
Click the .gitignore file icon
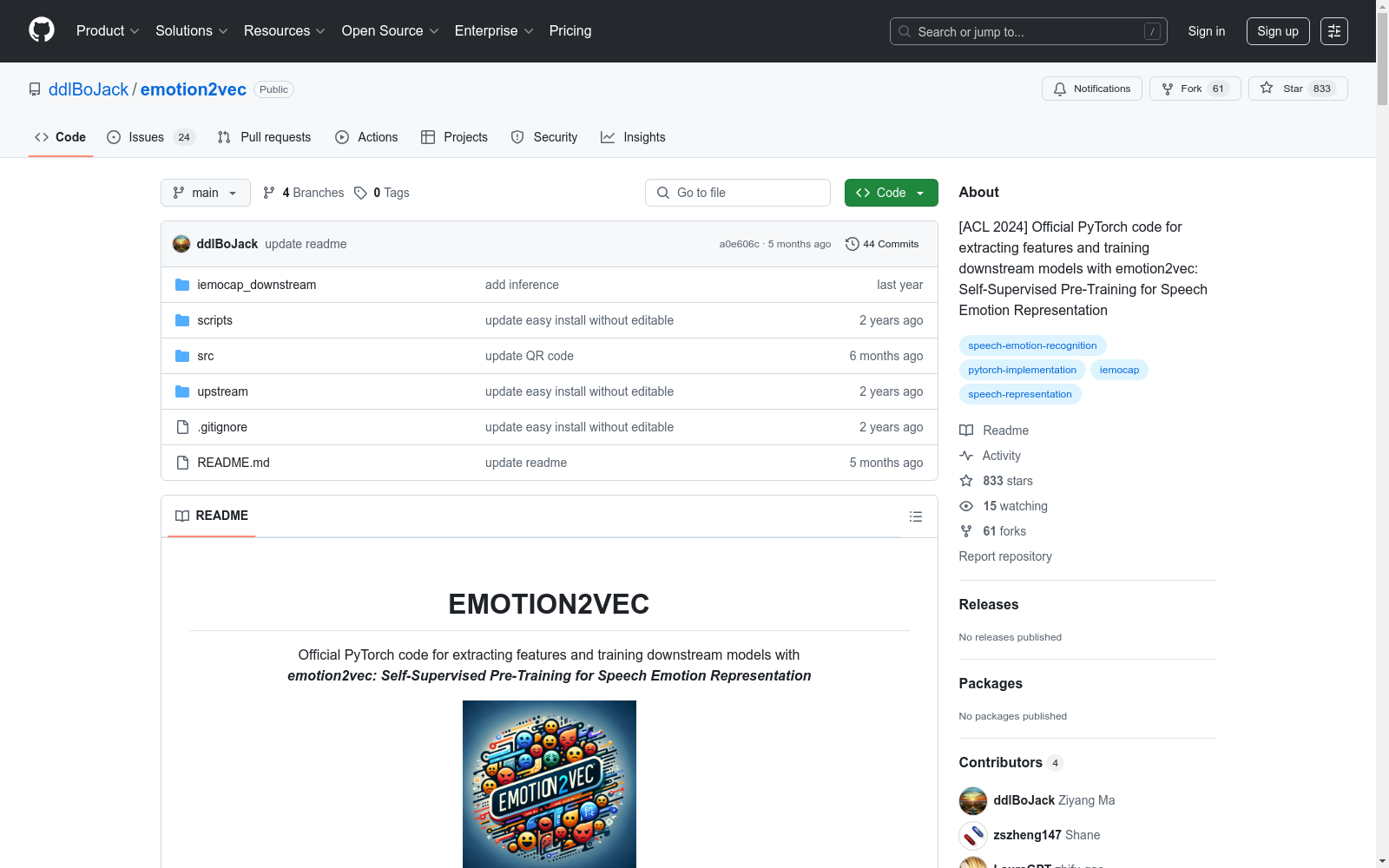(182, 427)
